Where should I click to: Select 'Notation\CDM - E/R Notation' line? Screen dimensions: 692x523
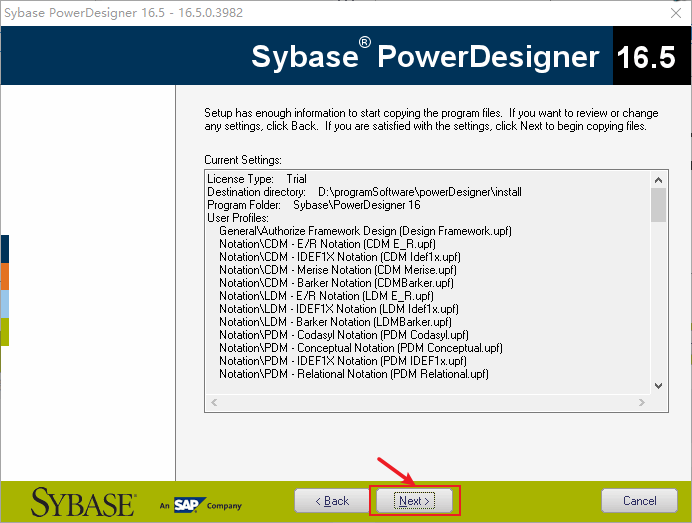click(x=327, y=244)
